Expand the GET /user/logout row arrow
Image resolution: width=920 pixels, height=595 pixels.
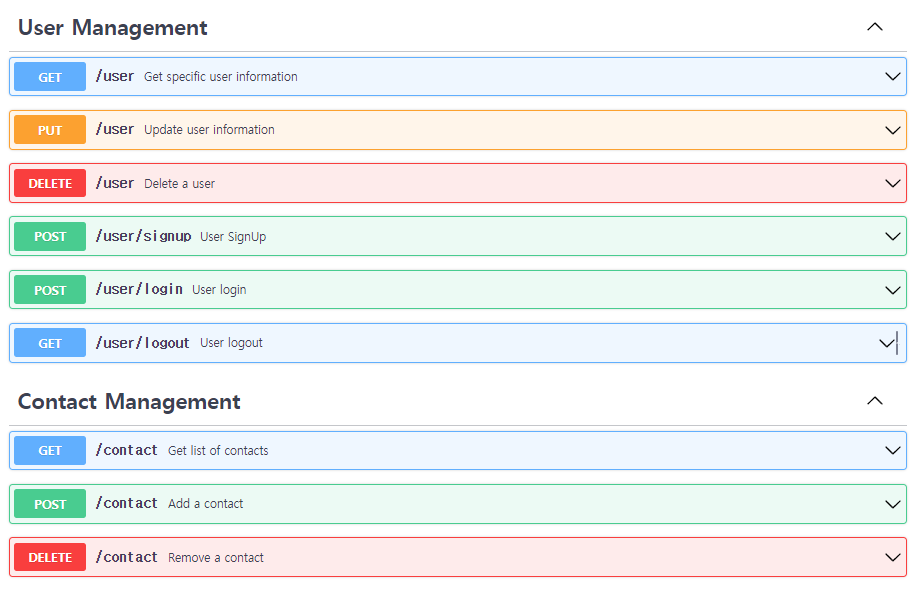point(887,343)
